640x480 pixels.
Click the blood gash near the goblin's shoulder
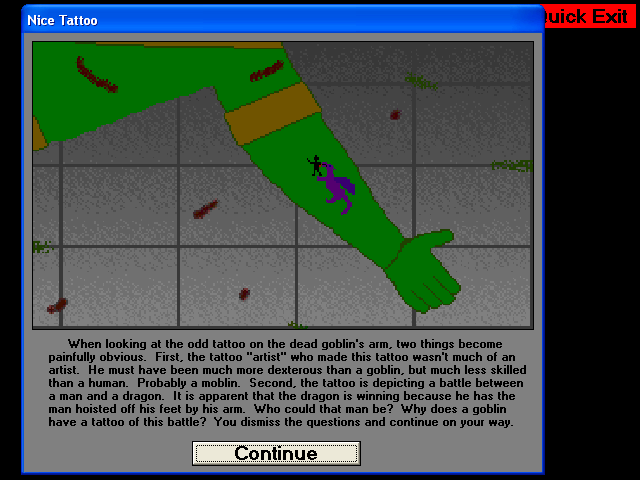pyautogui.click(x=267, y=71)
